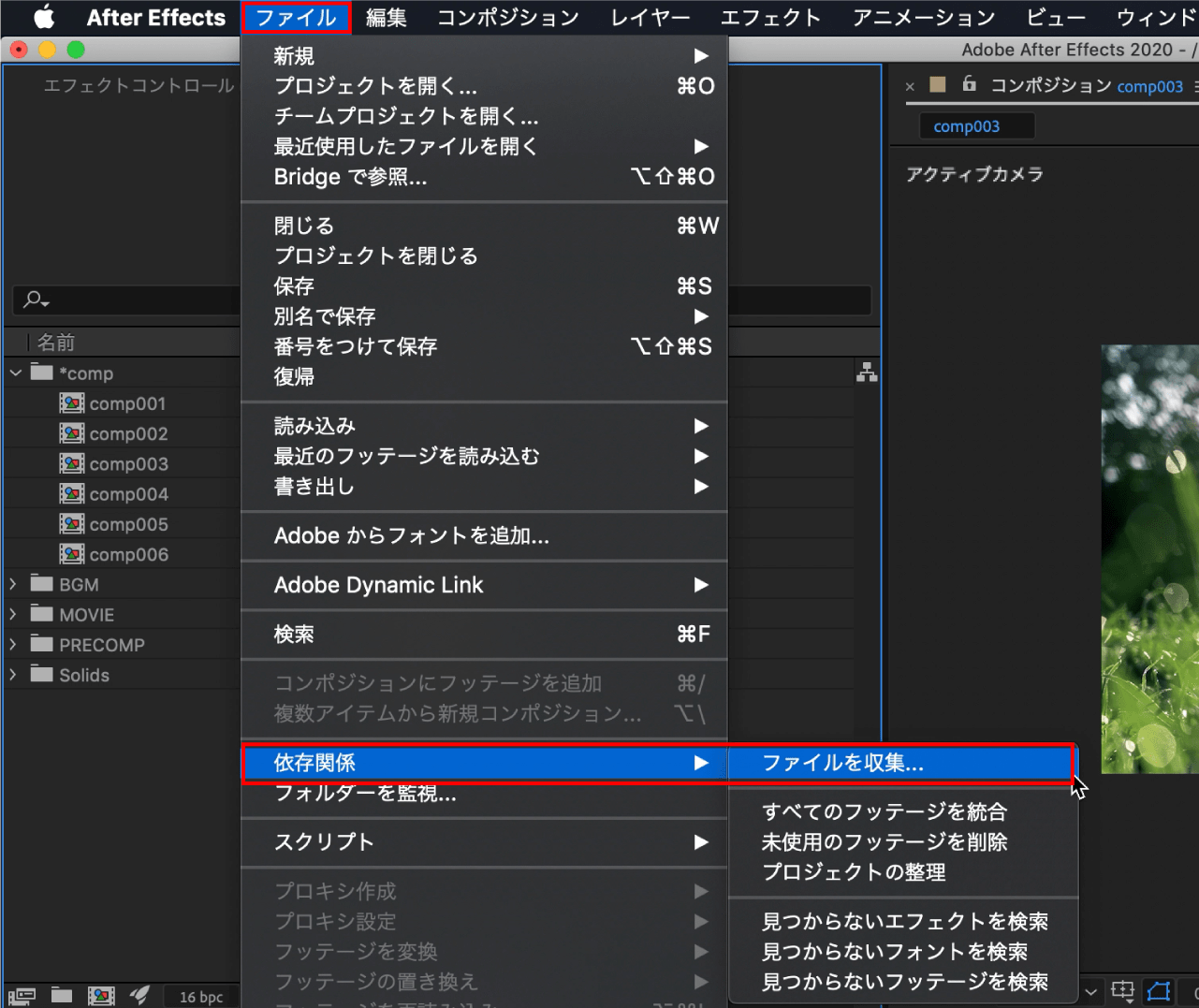This screenshot has height=1008, width=1199.
Task: Click the エフェクトコントロール panel tab
Action: (x=139, y=85)
